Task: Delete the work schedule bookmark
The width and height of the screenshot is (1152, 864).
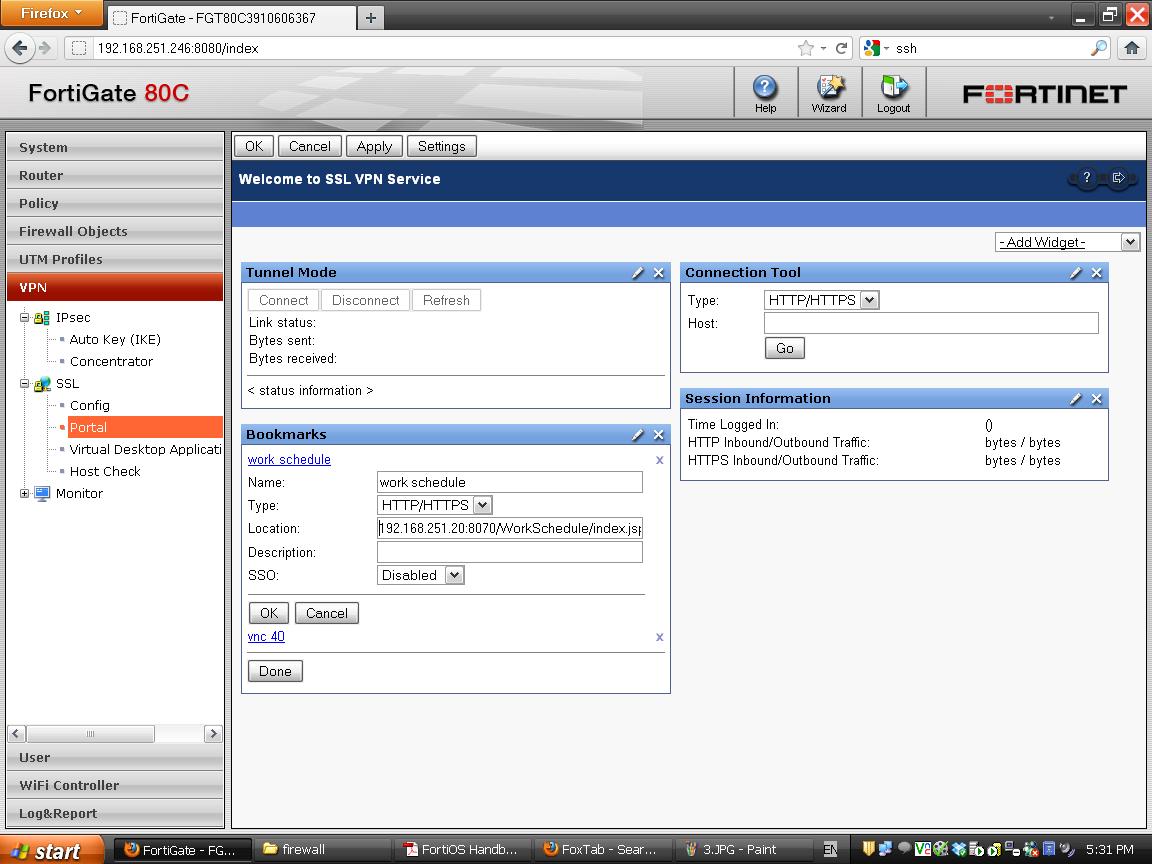Action: [x=660, y=460]
